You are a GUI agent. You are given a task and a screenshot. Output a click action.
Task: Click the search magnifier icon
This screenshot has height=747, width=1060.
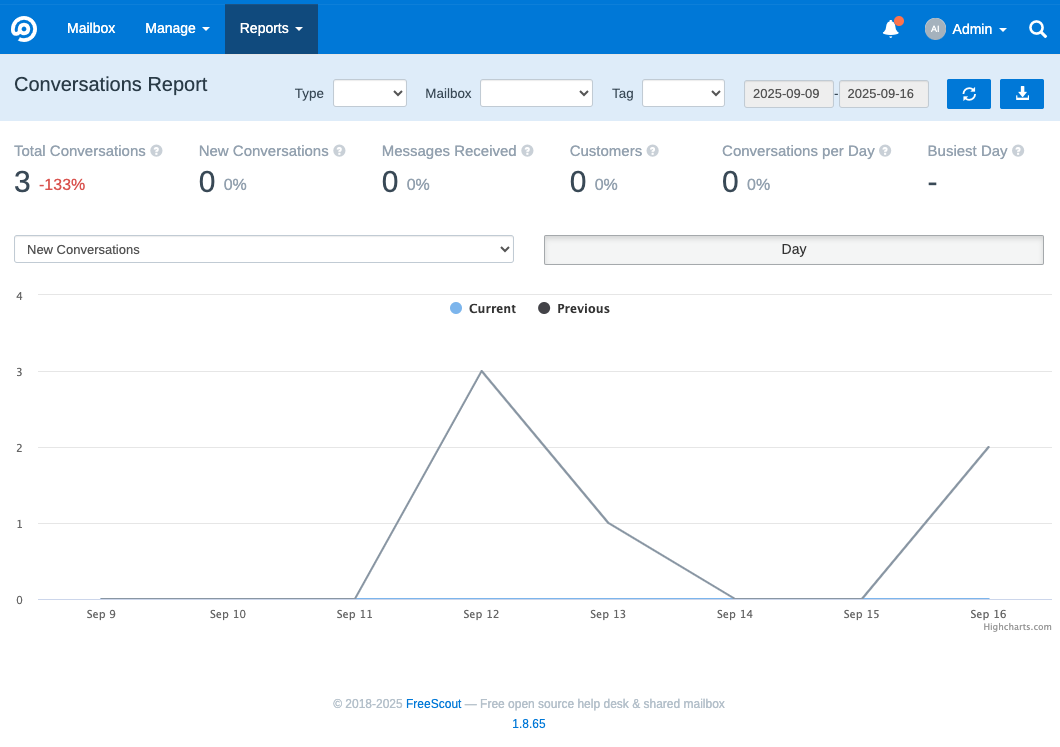coord(1037,29)
